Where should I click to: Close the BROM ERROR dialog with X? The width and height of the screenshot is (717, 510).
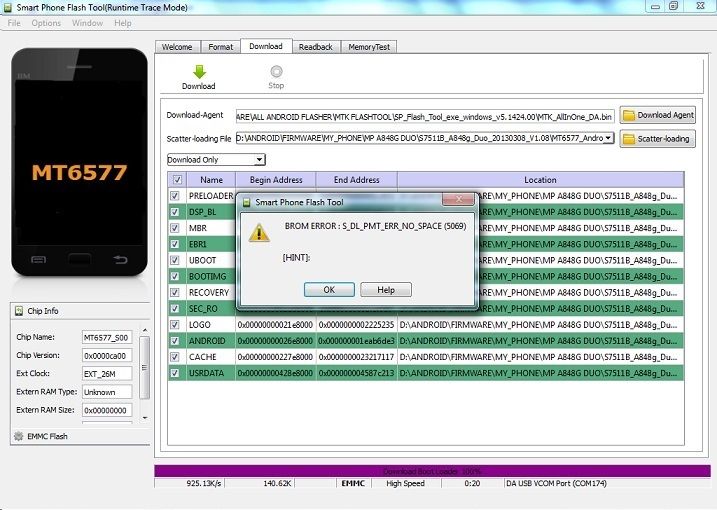click(x=458, y=199)
